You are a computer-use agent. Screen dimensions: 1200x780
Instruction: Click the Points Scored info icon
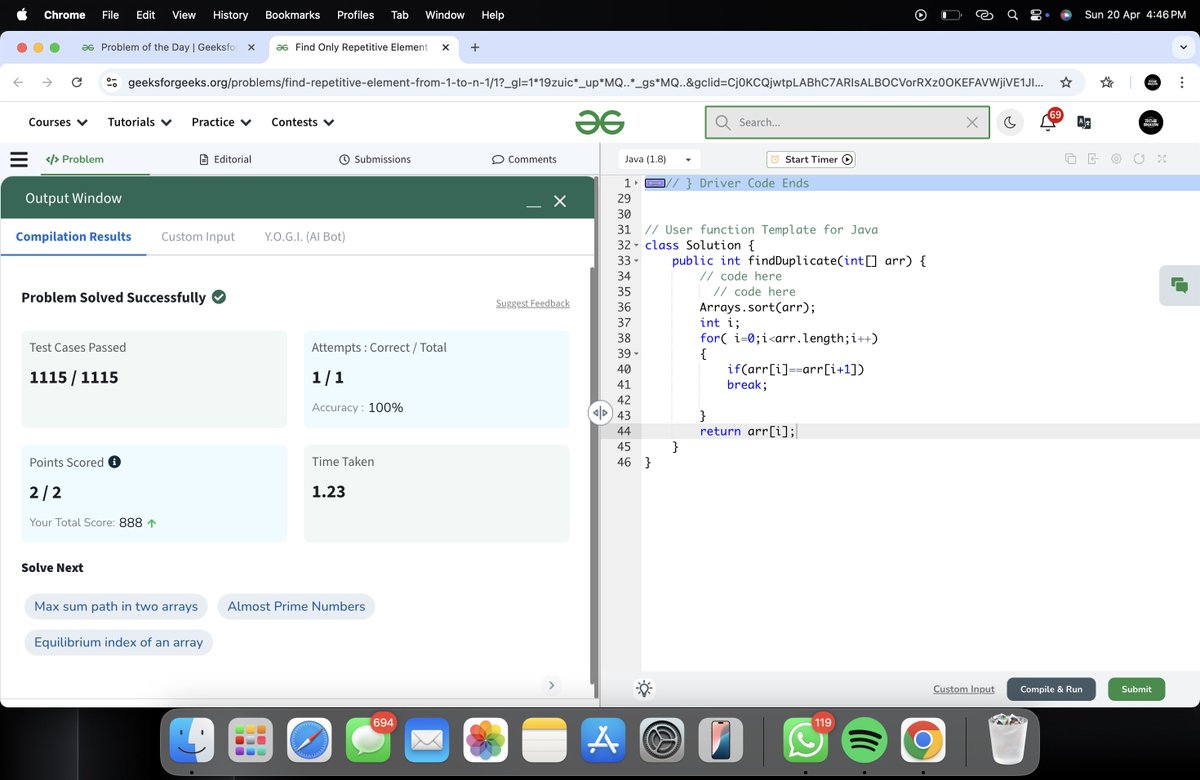114,462
